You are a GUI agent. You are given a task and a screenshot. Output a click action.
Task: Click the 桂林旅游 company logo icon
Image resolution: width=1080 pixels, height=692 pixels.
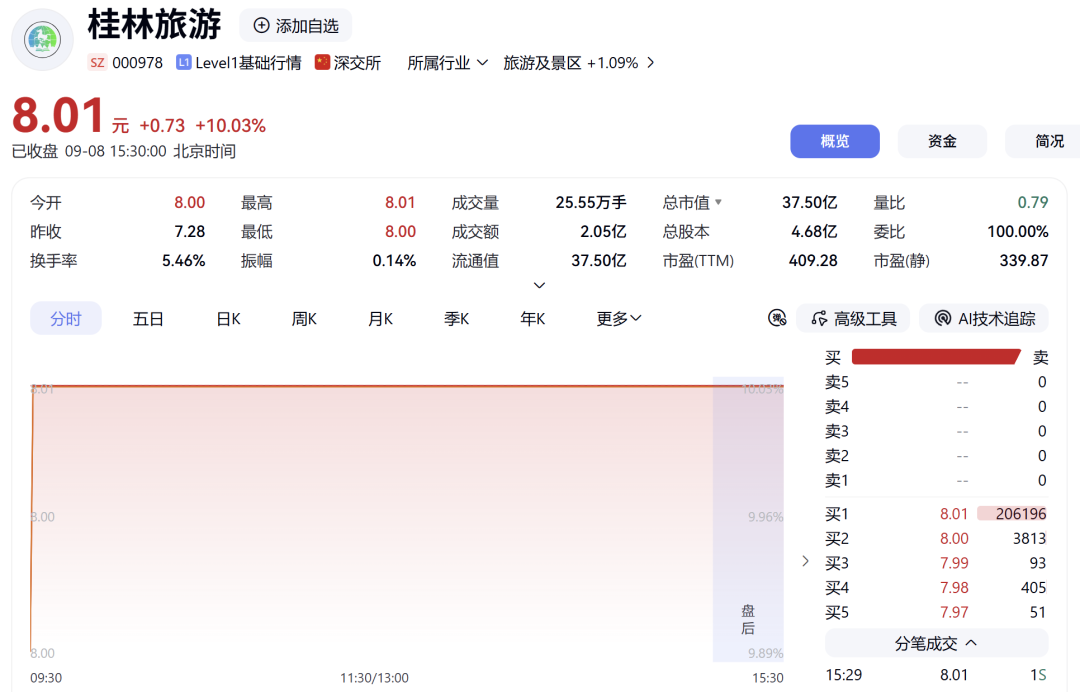(x=42, y=39)
